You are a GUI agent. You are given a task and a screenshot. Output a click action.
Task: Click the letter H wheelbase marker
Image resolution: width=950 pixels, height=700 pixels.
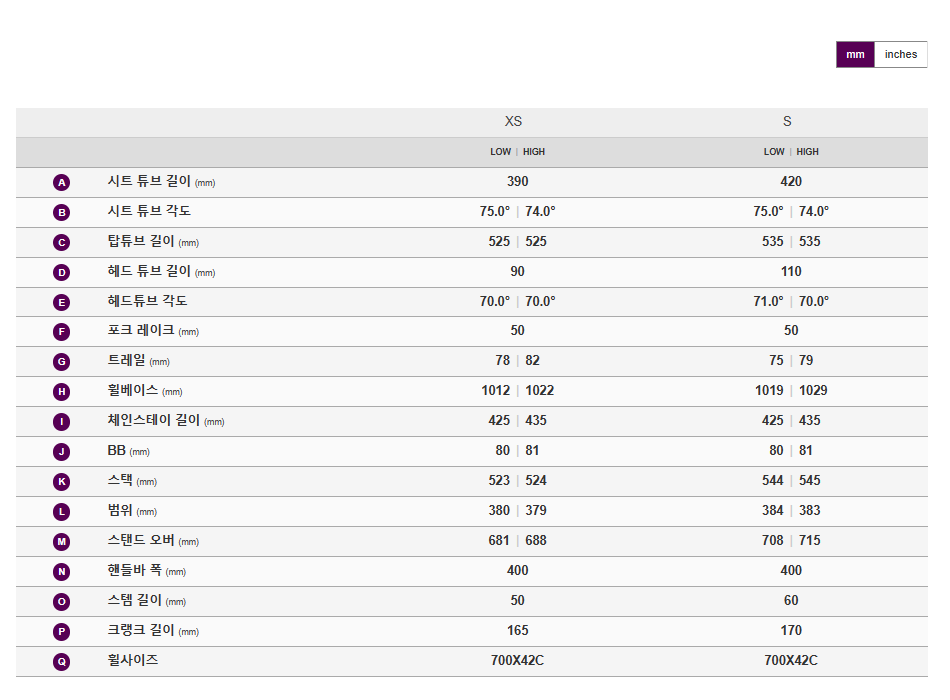(x=62, y=392)
